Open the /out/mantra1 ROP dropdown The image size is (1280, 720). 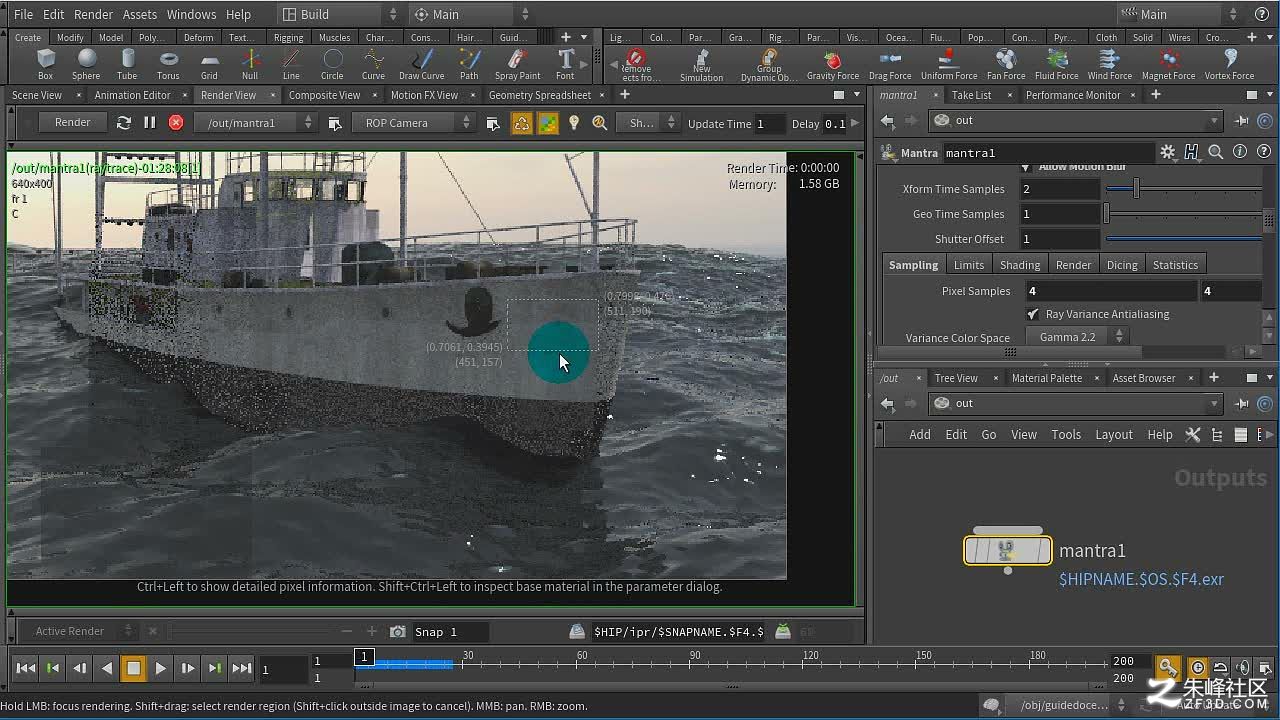click(254, 123)
